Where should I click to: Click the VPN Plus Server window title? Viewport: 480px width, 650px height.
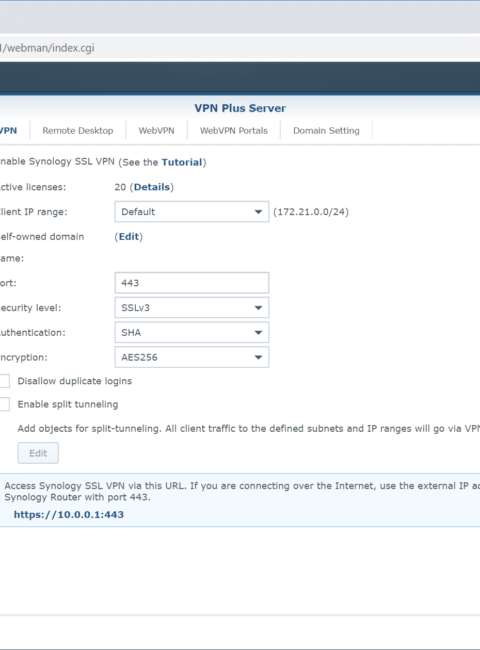(x=240, y=108)
